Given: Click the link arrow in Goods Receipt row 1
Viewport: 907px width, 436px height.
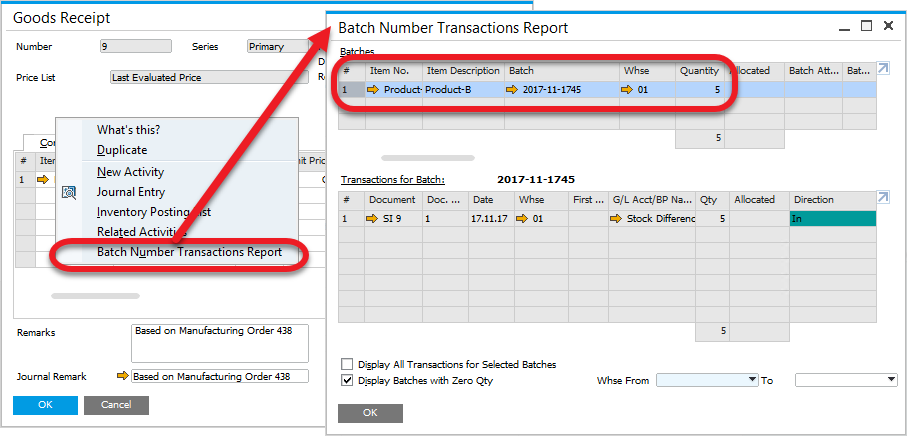Looking at the screenshot, I should click(43, 179).
